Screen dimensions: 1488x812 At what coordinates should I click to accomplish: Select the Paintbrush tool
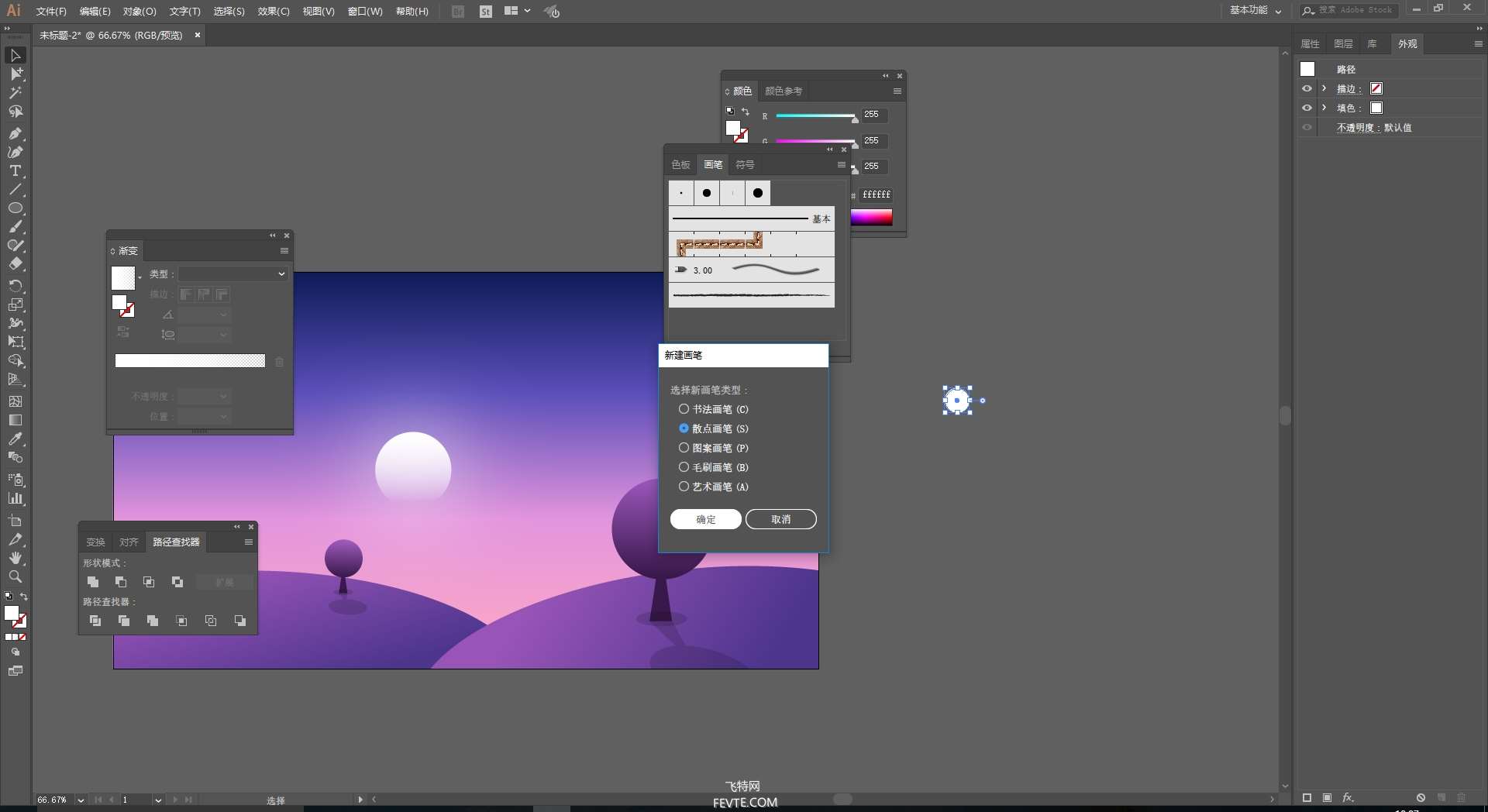pyautogui.click(x=15, y=227)
